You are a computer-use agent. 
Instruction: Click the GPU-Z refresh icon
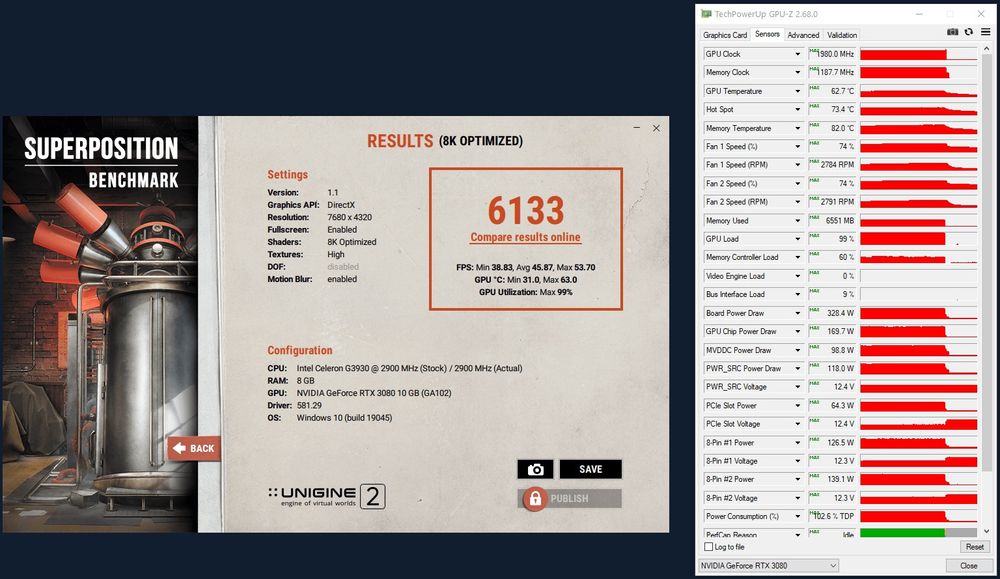(969, 32)
